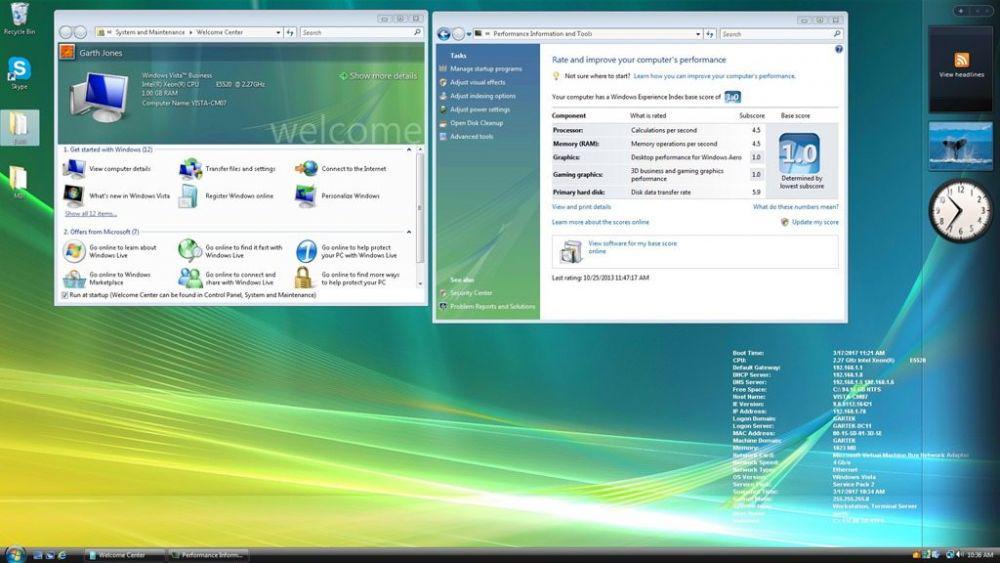Click Show more details in Welcome Center
Screen dimensions: 1000x563
[x=378, y=76]
